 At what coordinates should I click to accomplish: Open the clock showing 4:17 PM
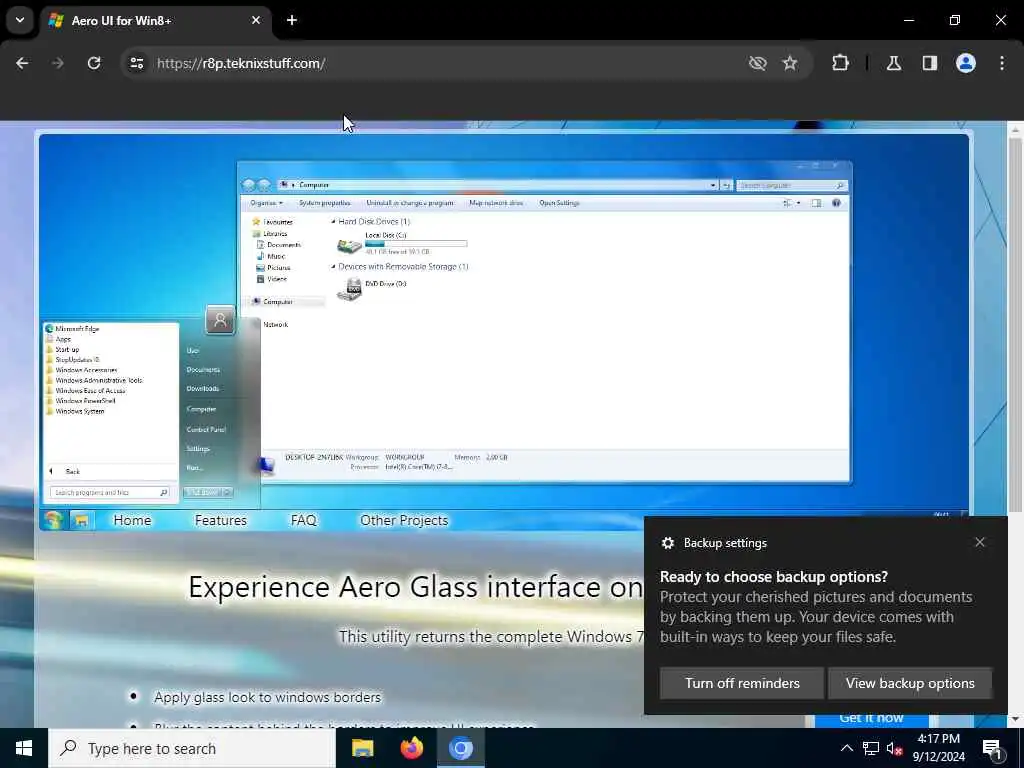[938, 748]
